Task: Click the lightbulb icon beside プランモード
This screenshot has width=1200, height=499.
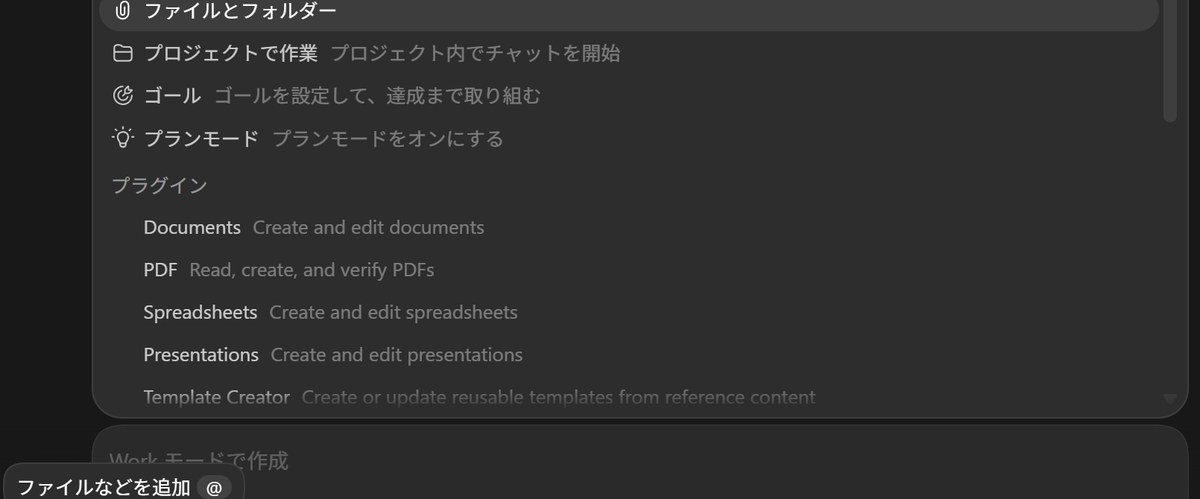Action: (x=123, y=138)
